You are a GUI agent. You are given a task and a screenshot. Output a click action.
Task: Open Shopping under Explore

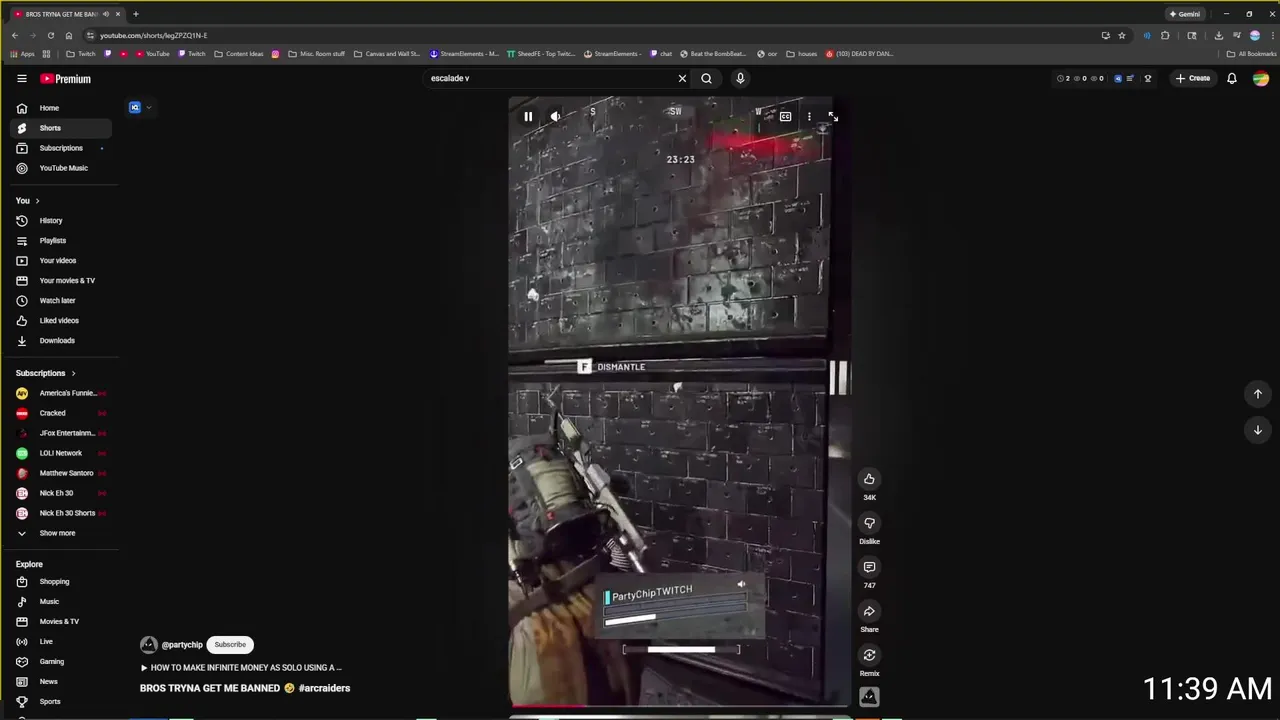tap(60, 581)
